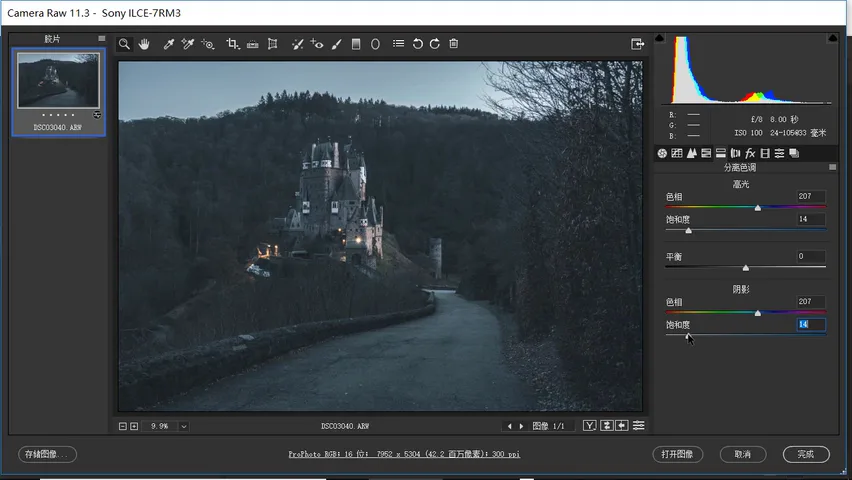Click the trash delete icon
852x480 pixels.
[x=454, y=43]
